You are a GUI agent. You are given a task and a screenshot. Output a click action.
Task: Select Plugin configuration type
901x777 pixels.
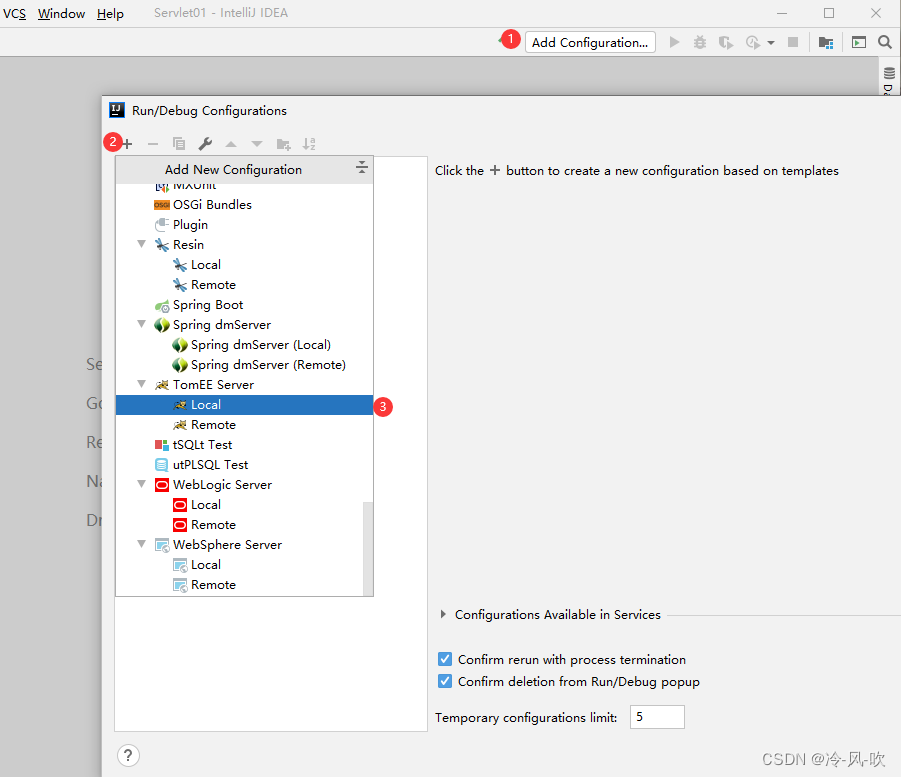point(244,225)
